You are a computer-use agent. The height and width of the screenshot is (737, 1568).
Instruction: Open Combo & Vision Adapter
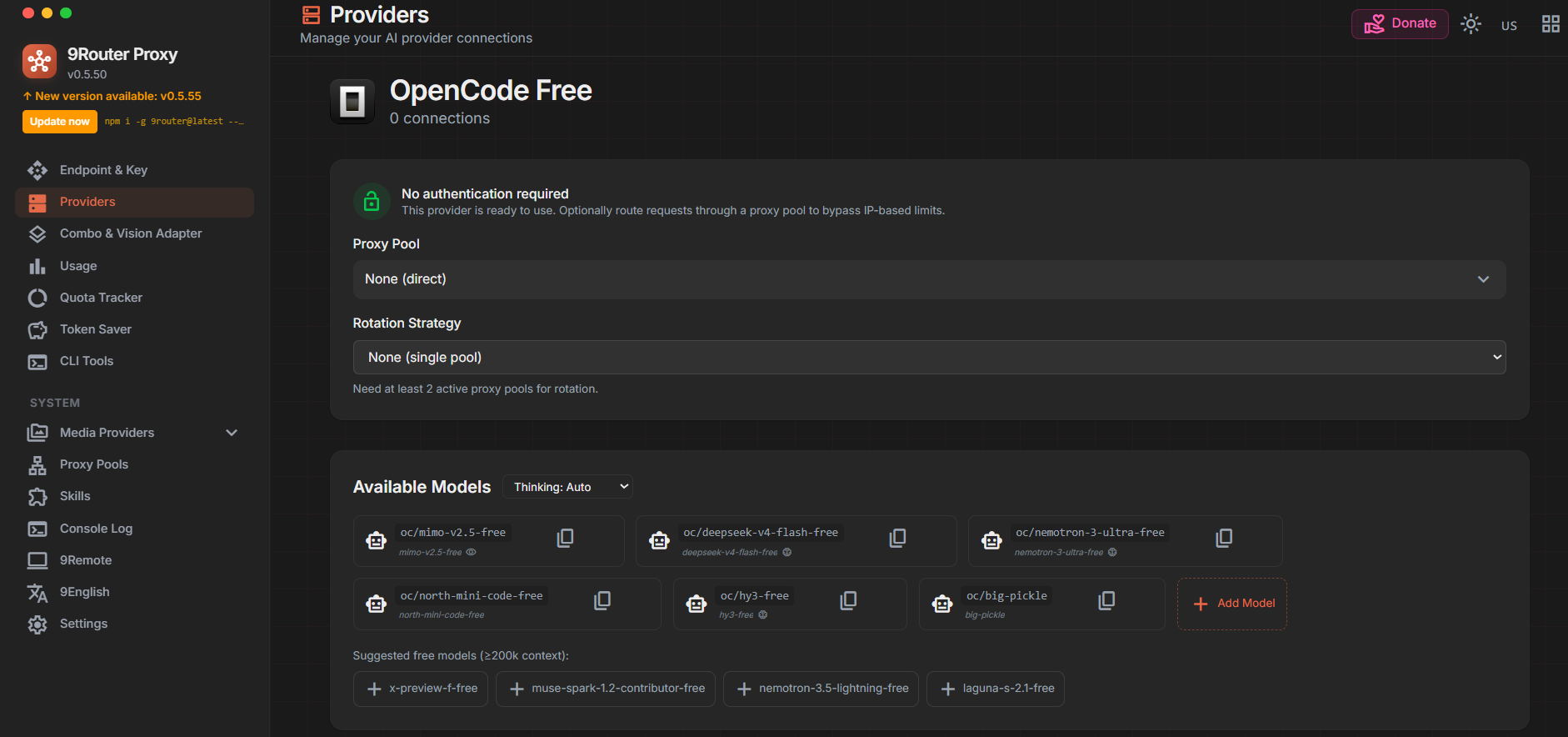pos(134,233)
